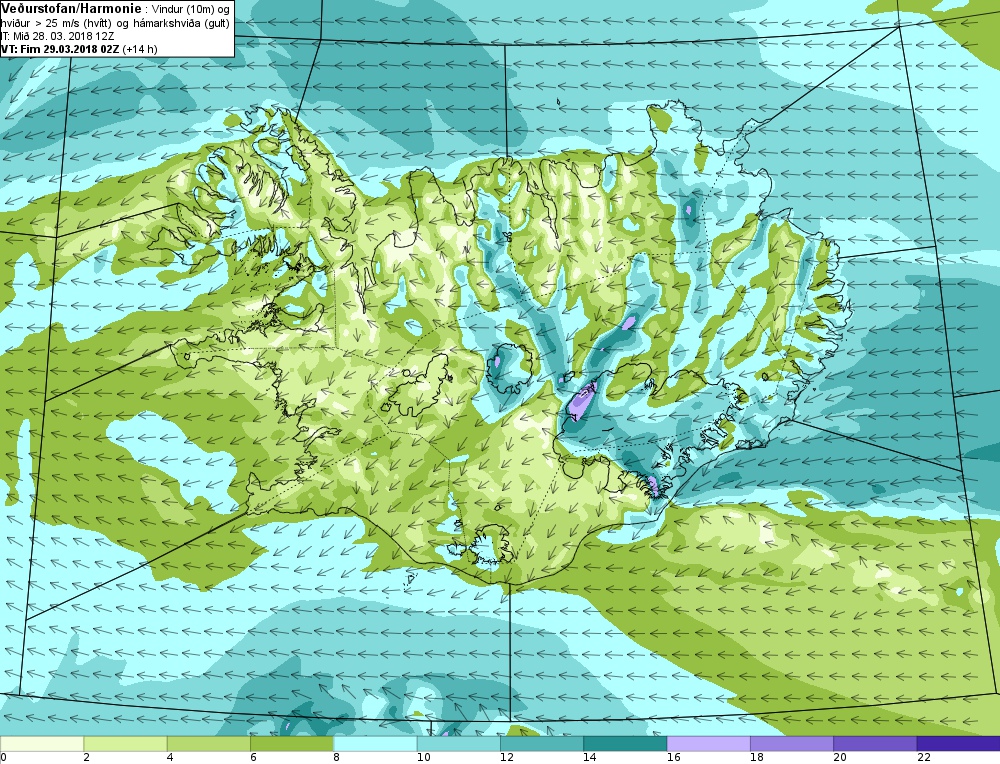Click the 'Vindur (10m) og' header text

coord(191,10)
